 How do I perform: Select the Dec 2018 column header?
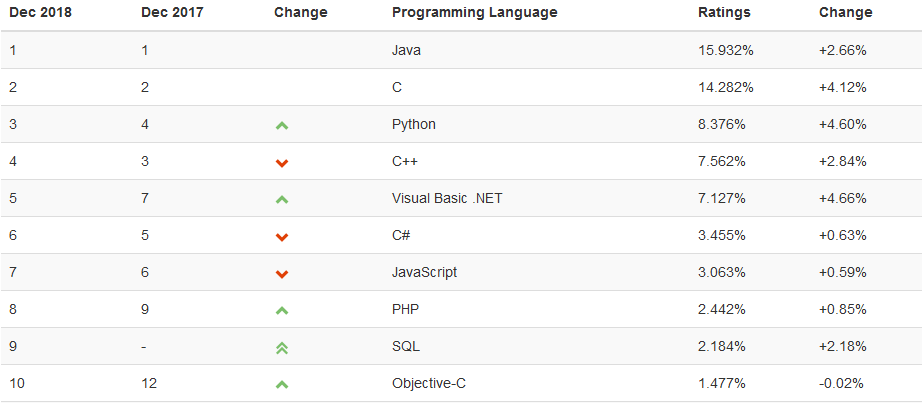[41, 12]
